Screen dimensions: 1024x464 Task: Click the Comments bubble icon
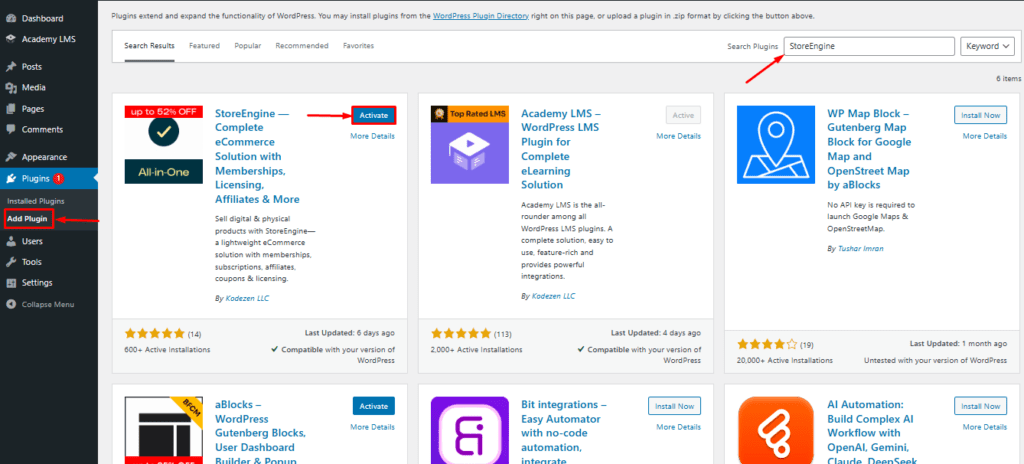(x=10, y=129)
